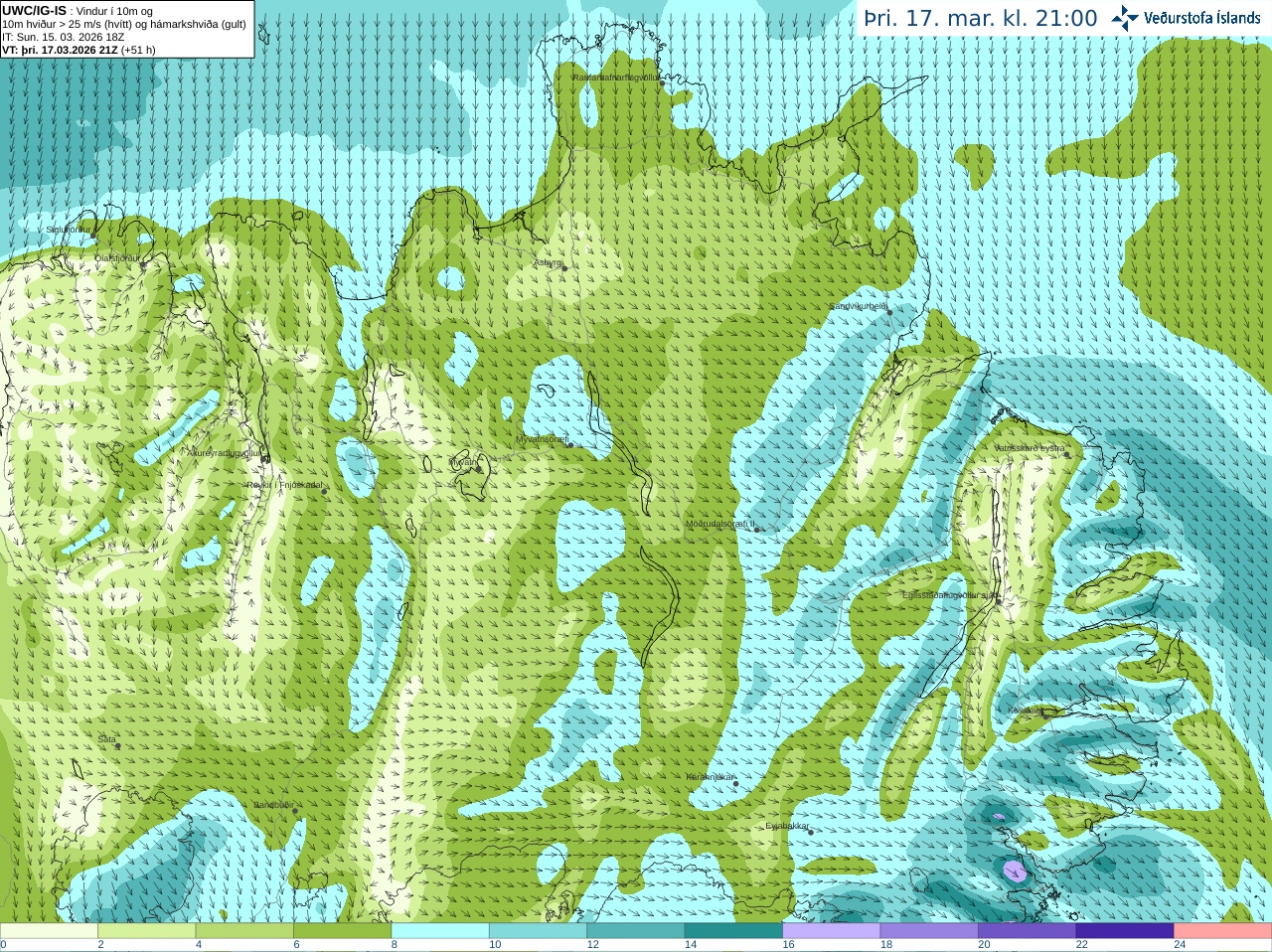
Task: Click the 20–22 m/s violet legend swatch
Action: [x=1028, y=931]
